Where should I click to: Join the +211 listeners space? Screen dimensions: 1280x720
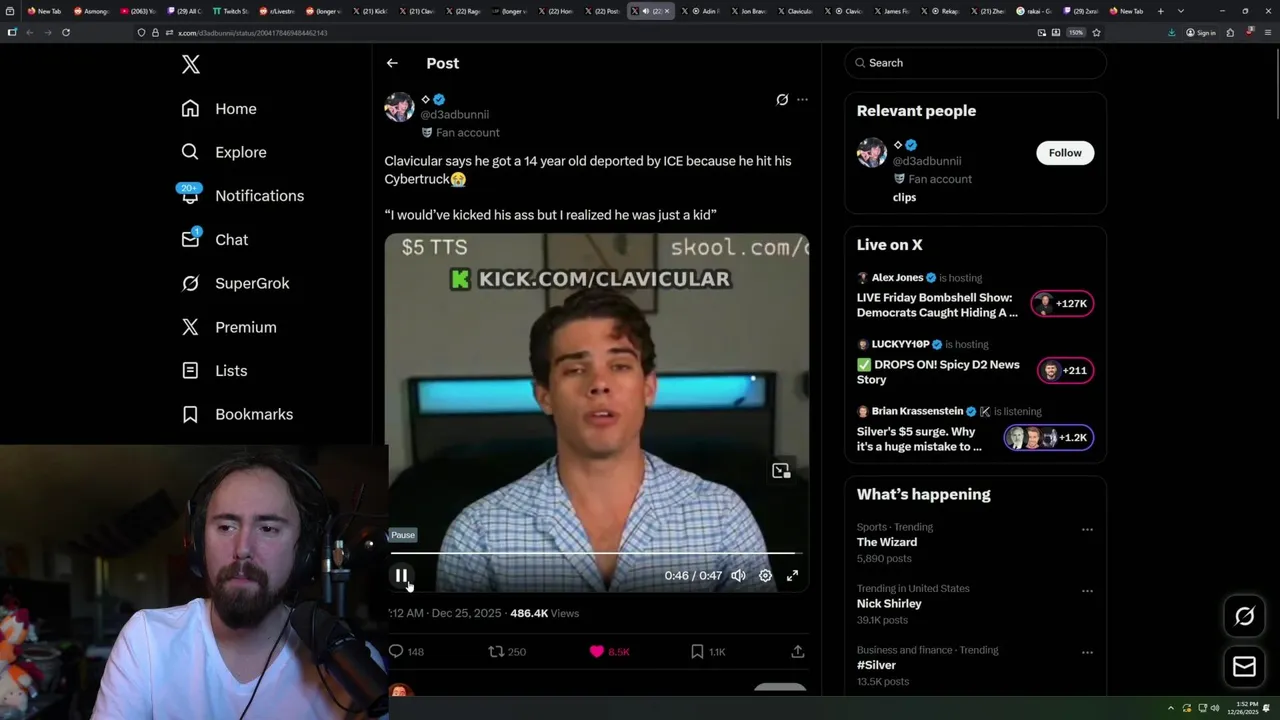click(1065, 371)
